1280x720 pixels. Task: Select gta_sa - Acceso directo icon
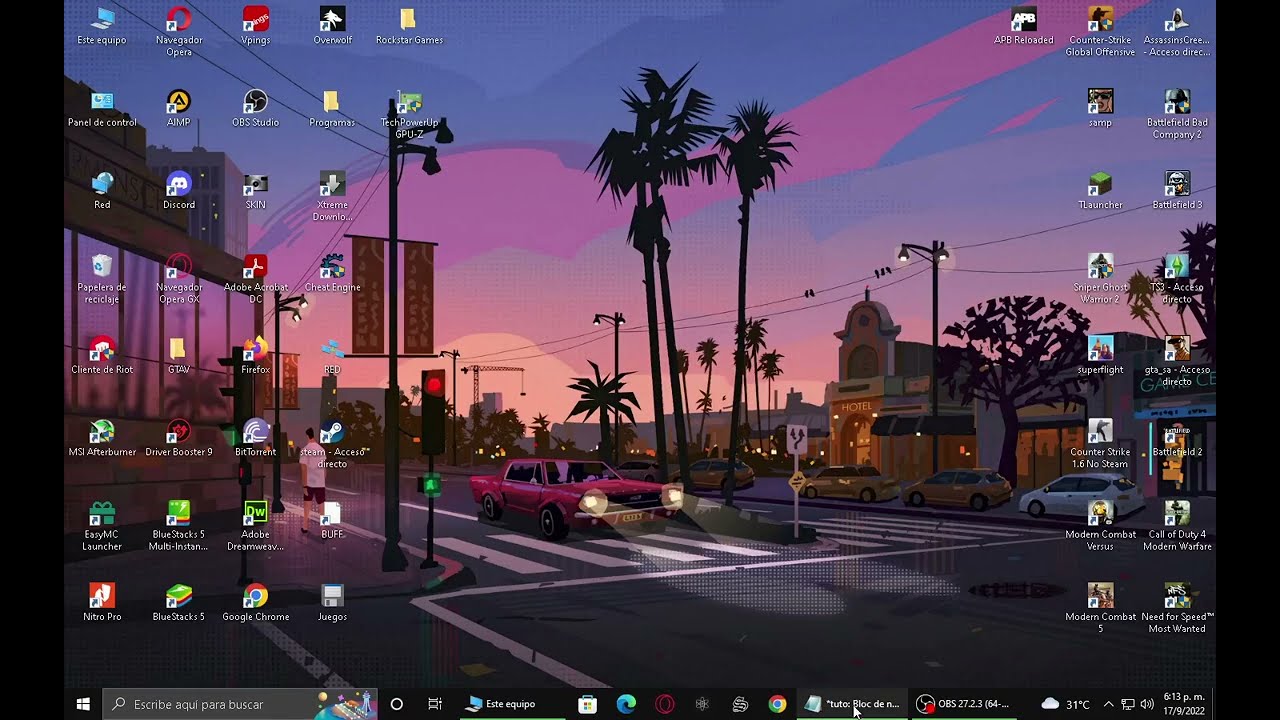1177,361
